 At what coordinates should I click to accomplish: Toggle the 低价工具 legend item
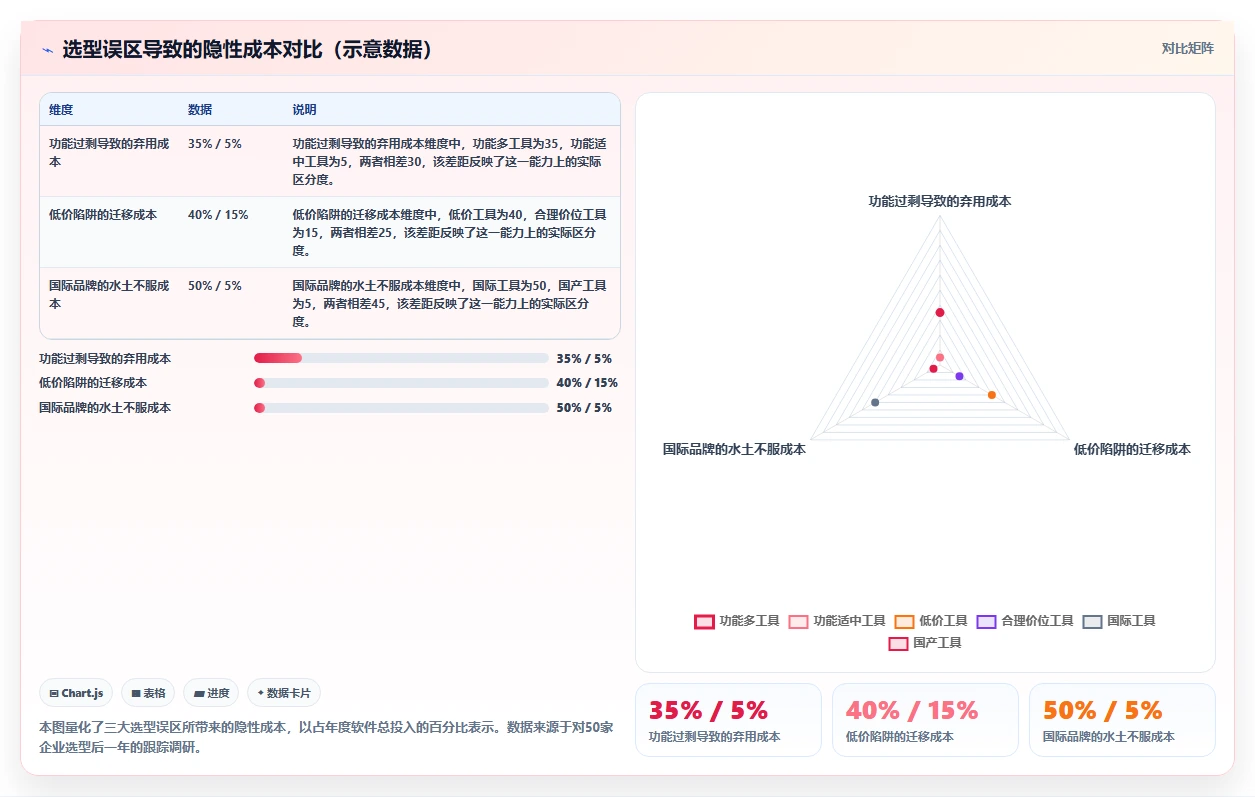pyautogui.click(x=931, y=621)
